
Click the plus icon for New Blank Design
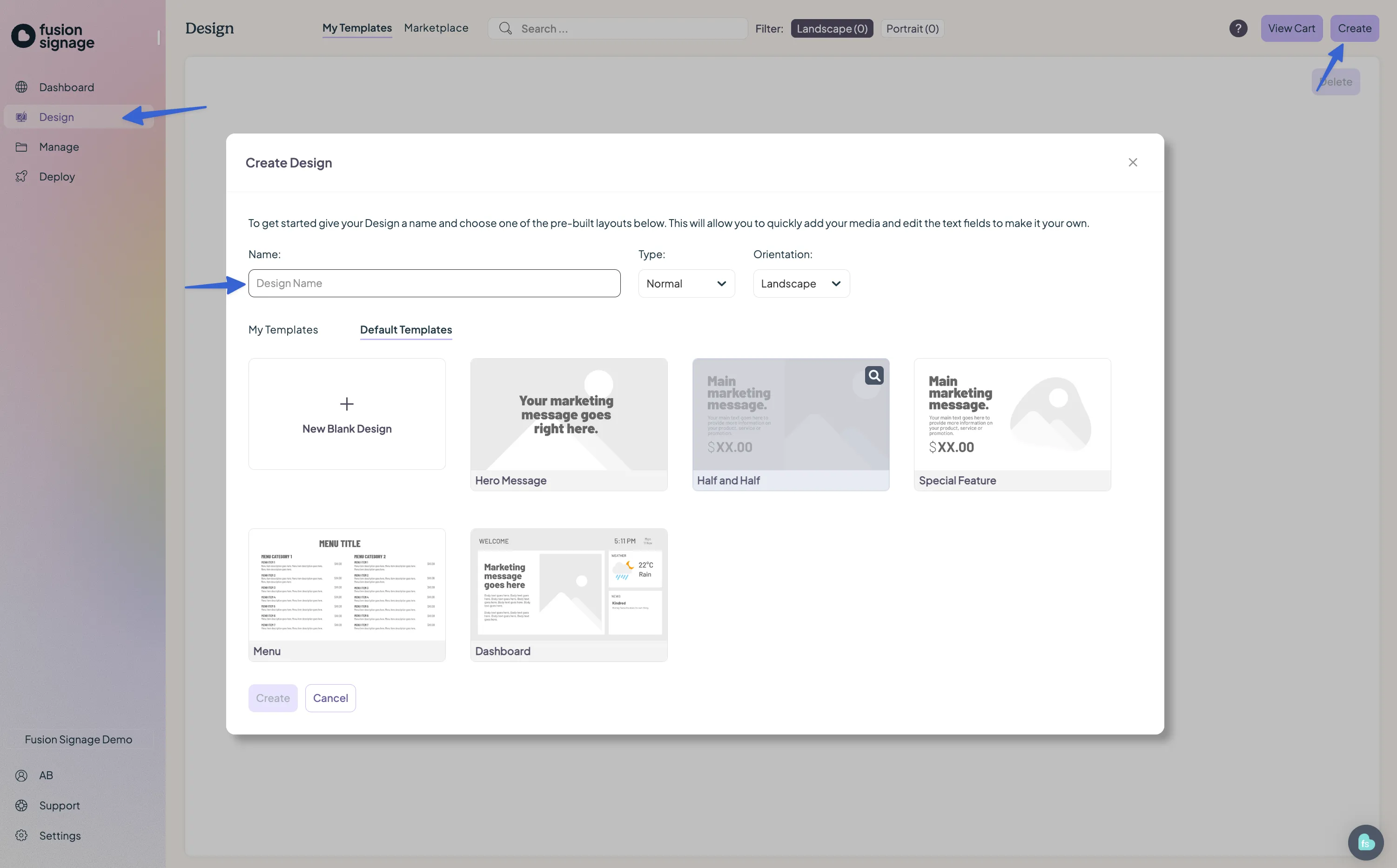(x=347, y=404)
